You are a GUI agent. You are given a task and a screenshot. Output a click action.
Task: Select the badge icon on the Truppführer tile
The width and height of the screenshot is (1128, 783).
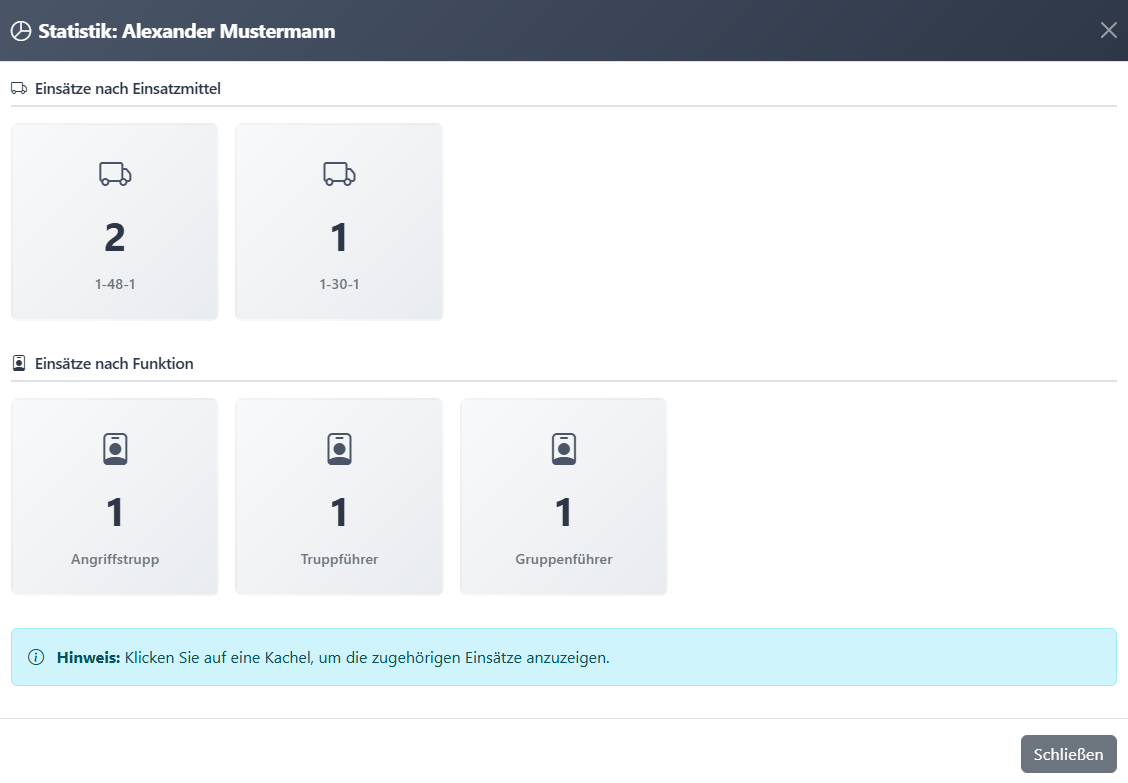pos(339,449)
